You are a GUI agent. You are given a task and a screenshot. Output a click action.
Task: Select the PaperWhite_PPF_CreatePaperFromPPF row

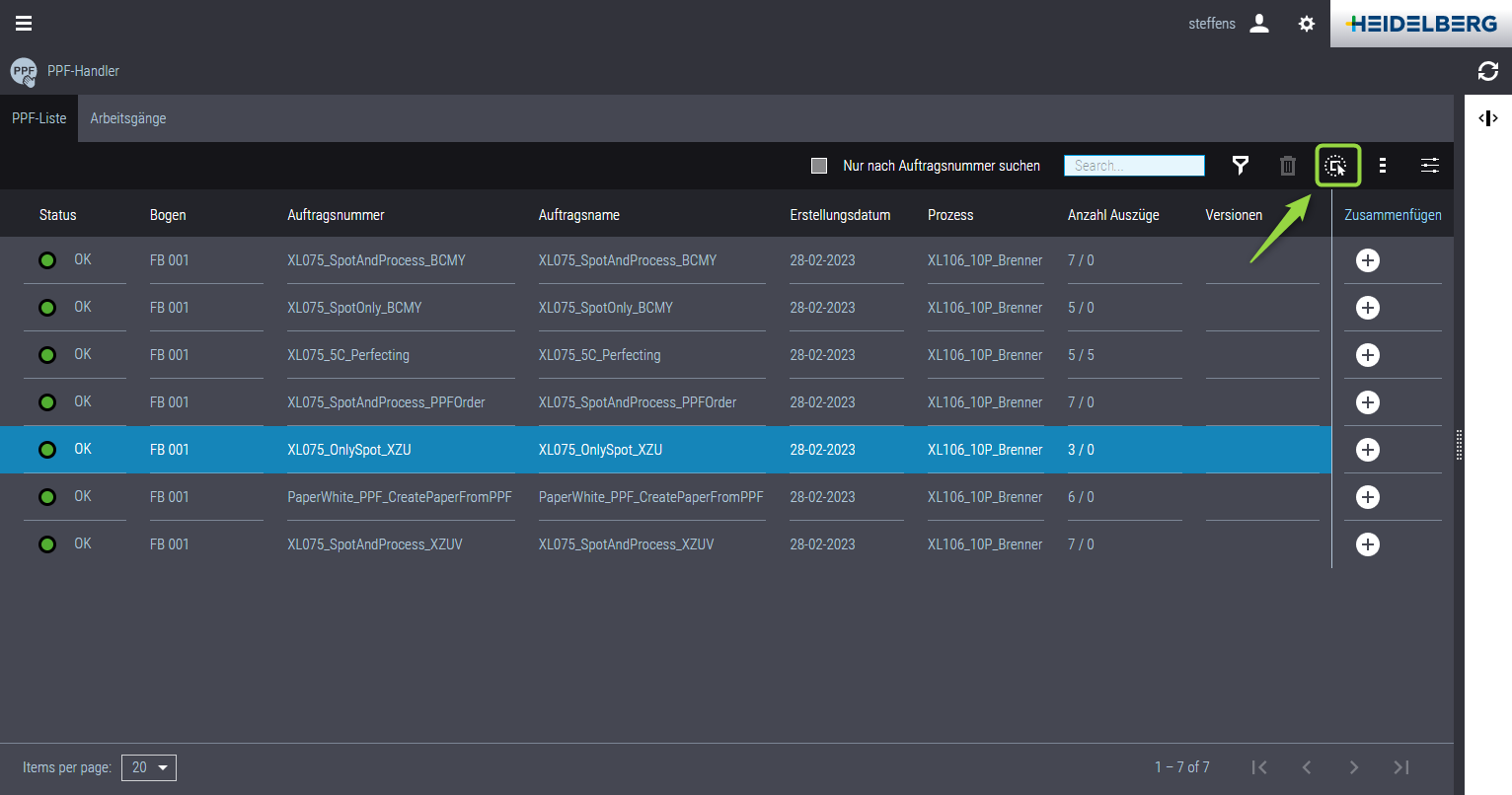399,497
